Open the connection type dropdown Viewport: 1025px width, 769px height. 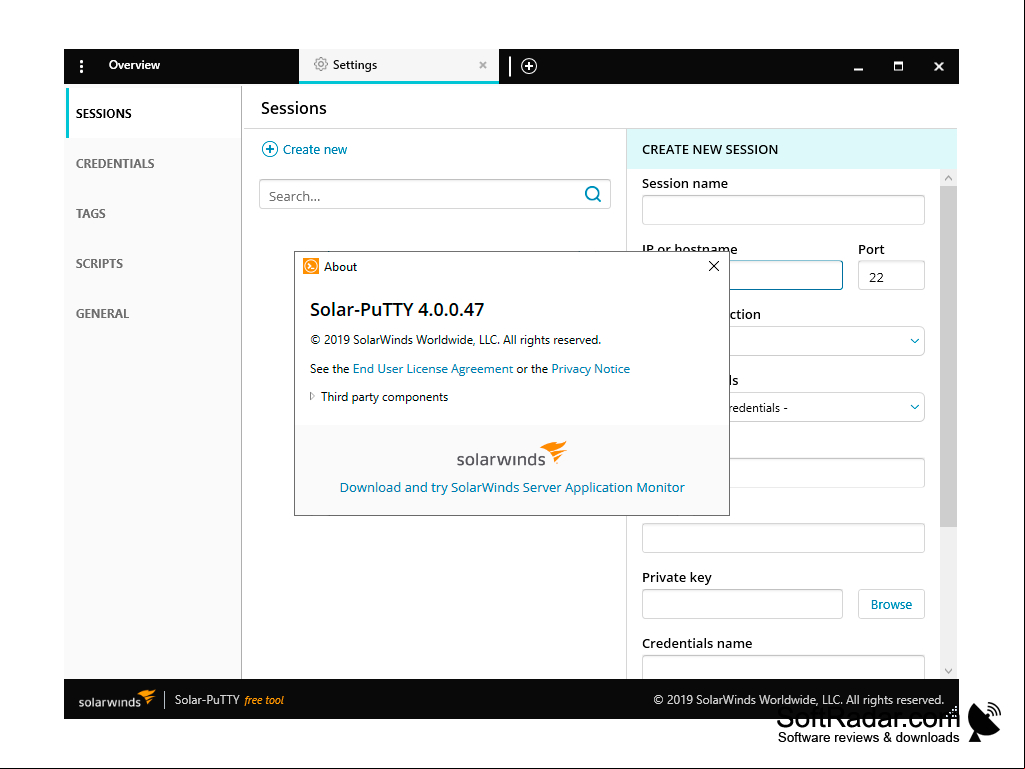coord(826,341)
